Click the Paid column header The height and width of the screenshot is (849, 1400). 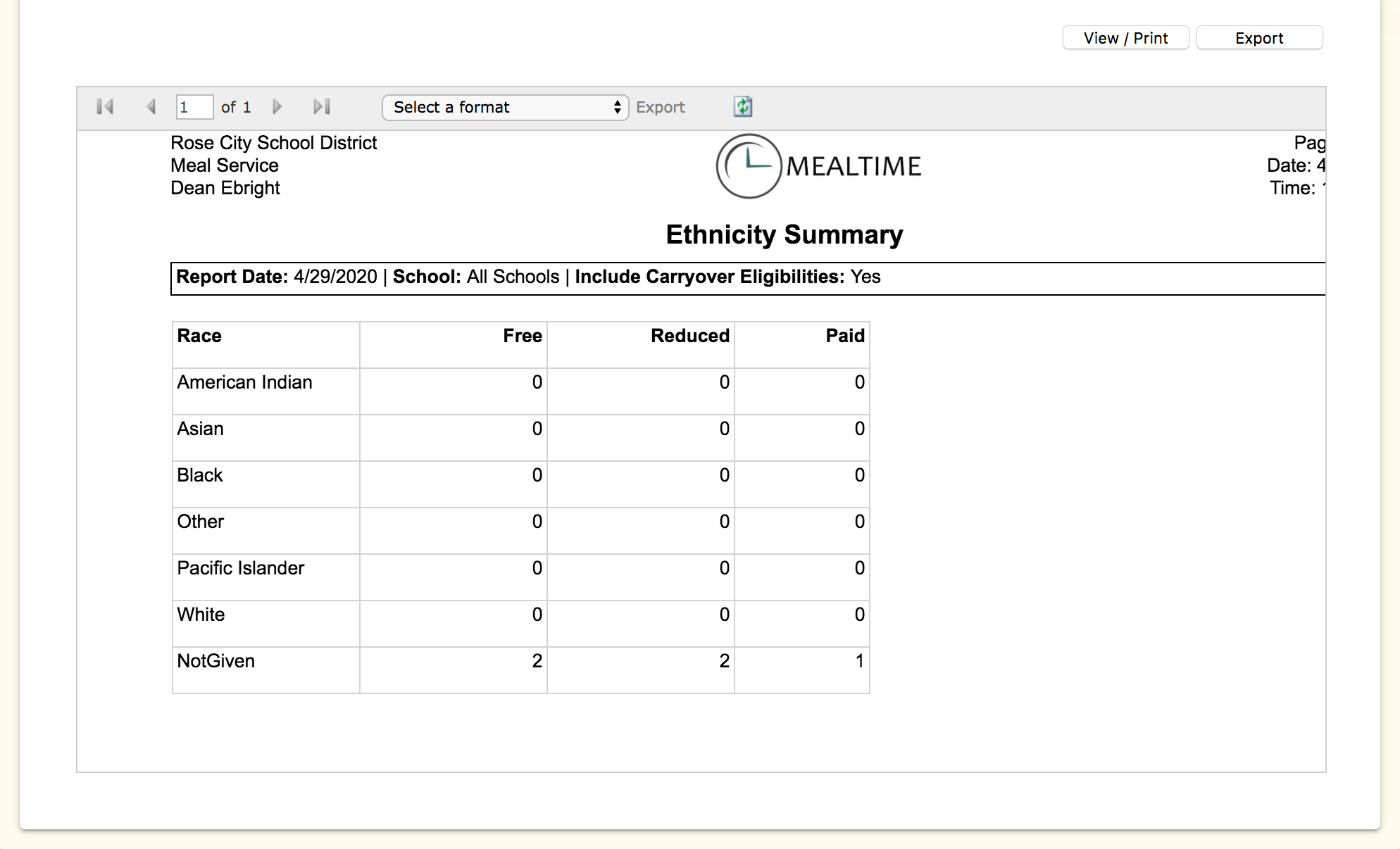click(844, 336)
